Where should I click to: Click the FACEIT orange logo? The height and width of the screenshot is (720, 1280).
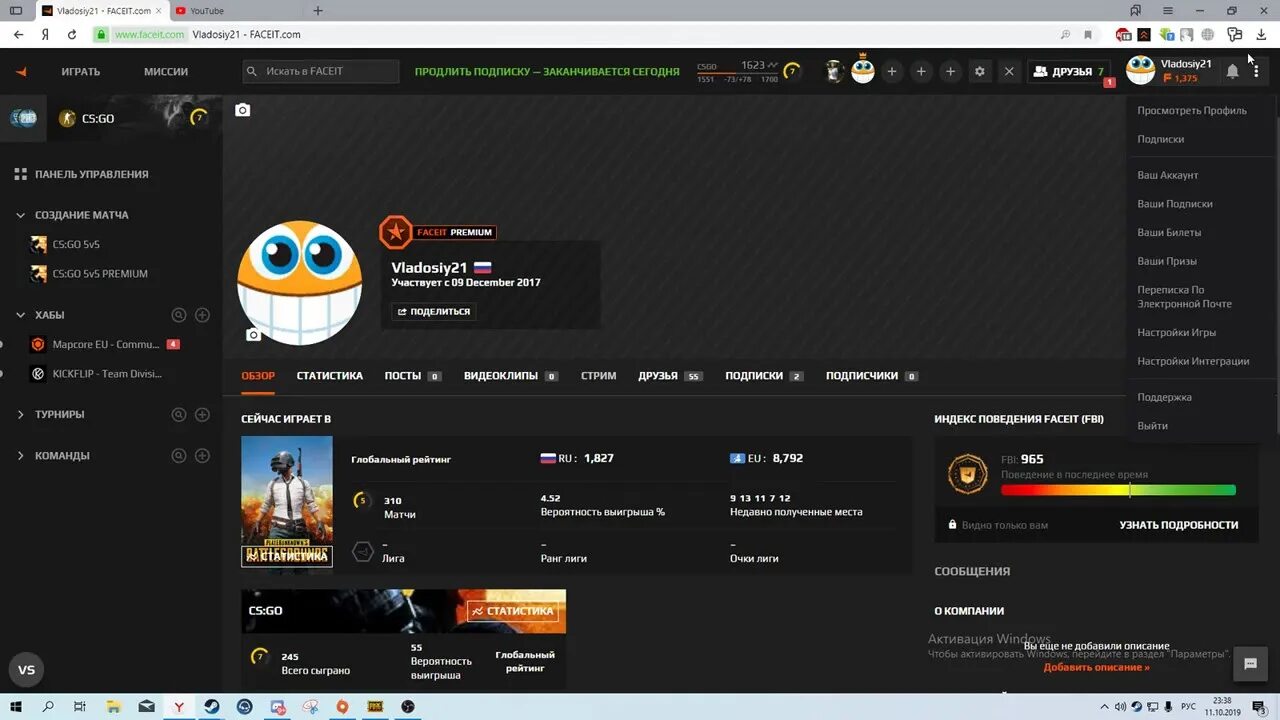(22, 71)
